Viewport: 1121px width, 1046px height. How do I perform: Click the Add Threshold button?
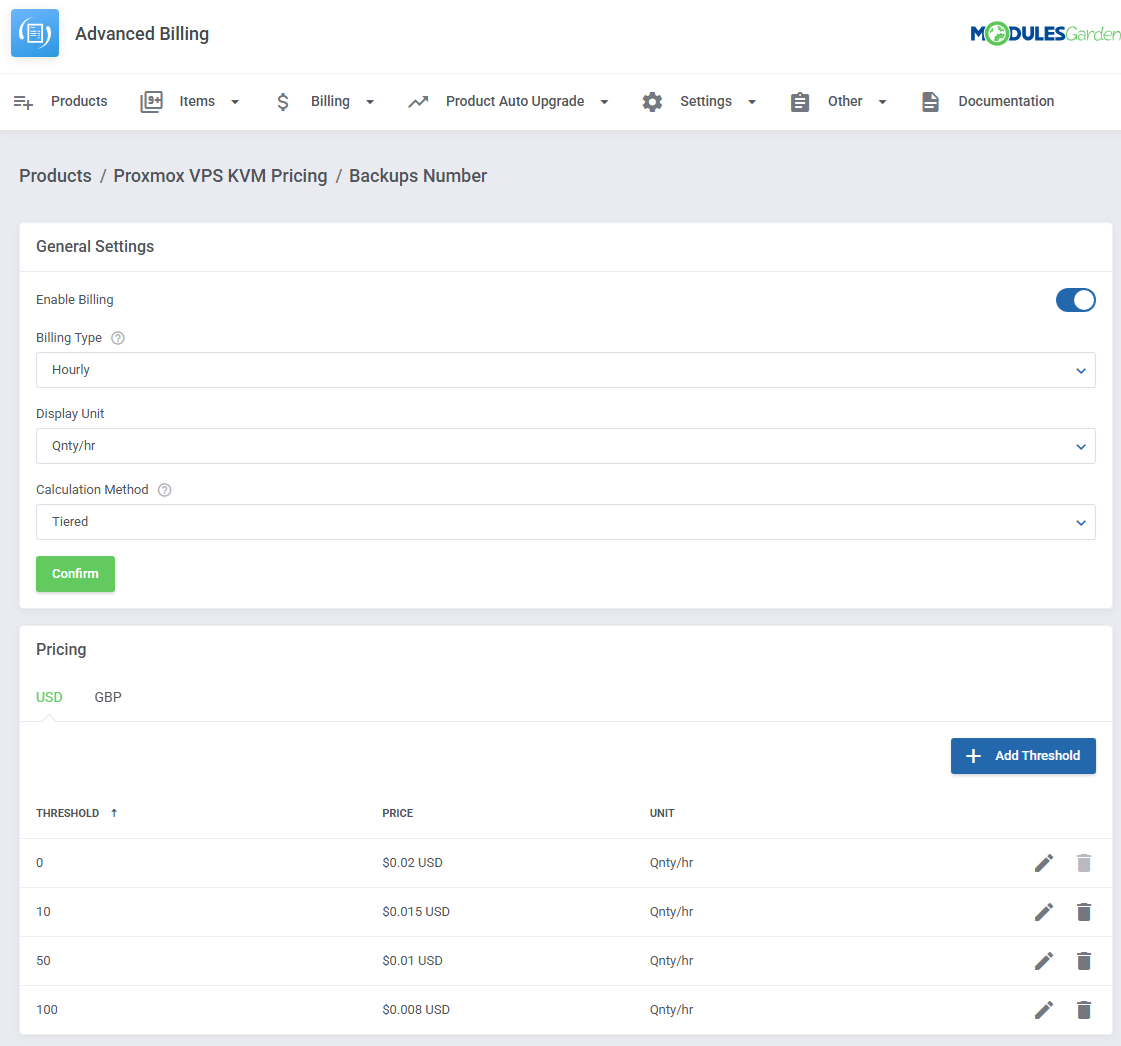[x=1022, y=756]
